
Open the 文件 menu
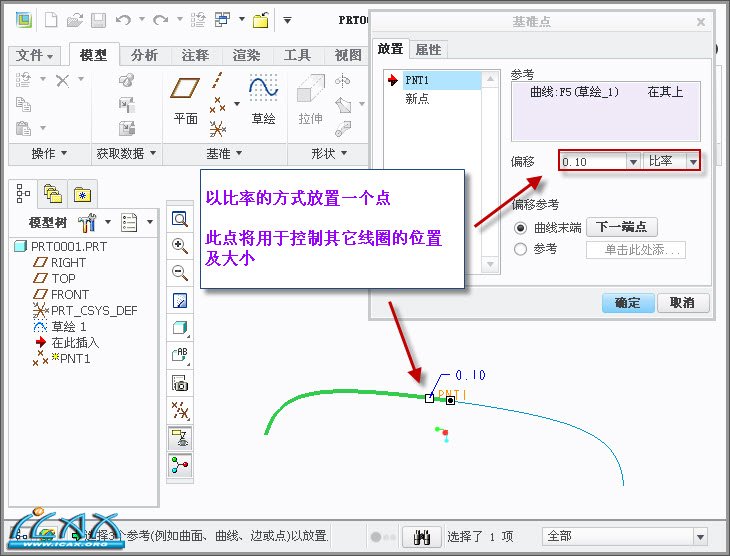[34, 55]
